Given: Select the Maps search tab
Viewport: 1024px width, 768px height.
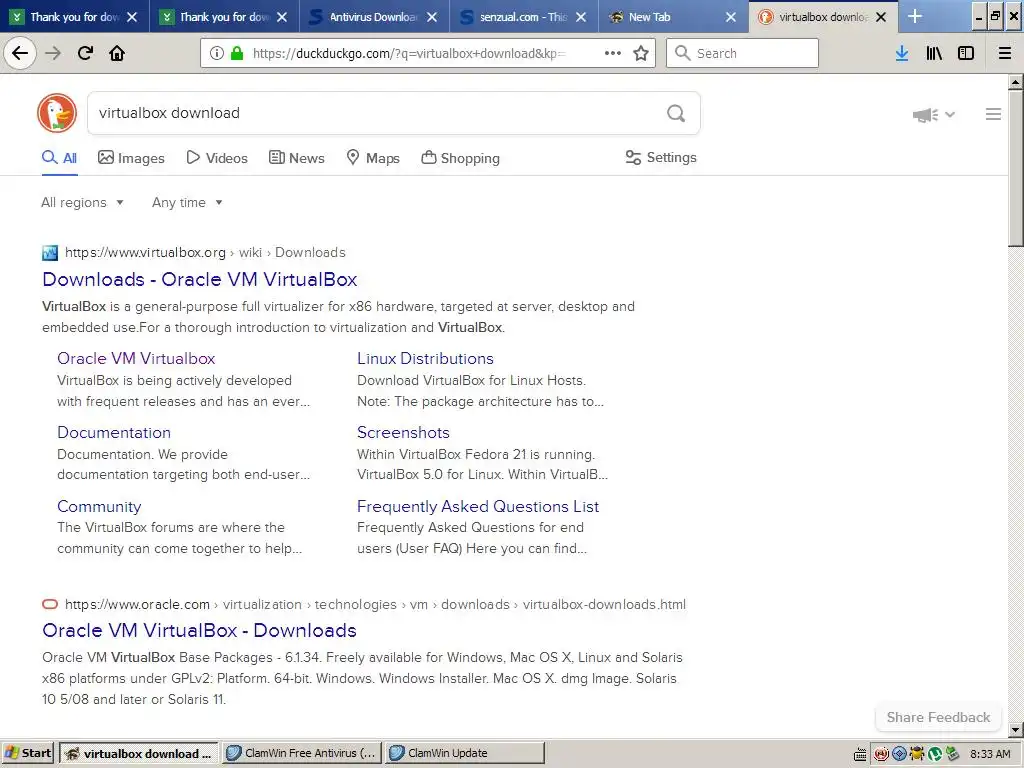Looking at the screenshot, I should point(373,158).
